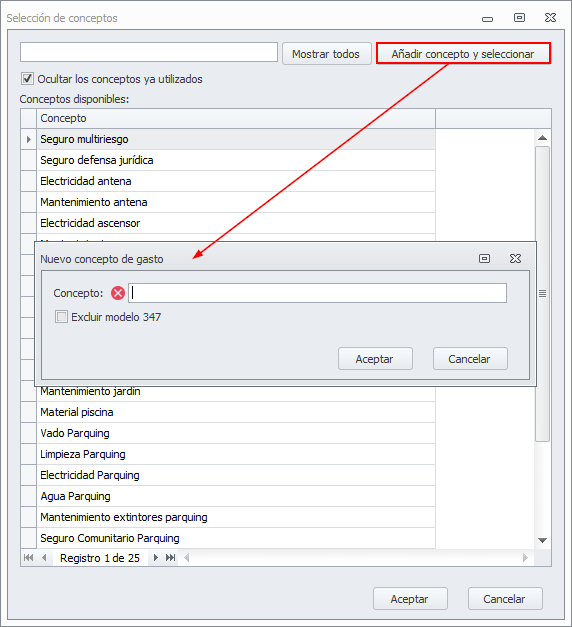Go to last record in navigator

coord(171,557)
